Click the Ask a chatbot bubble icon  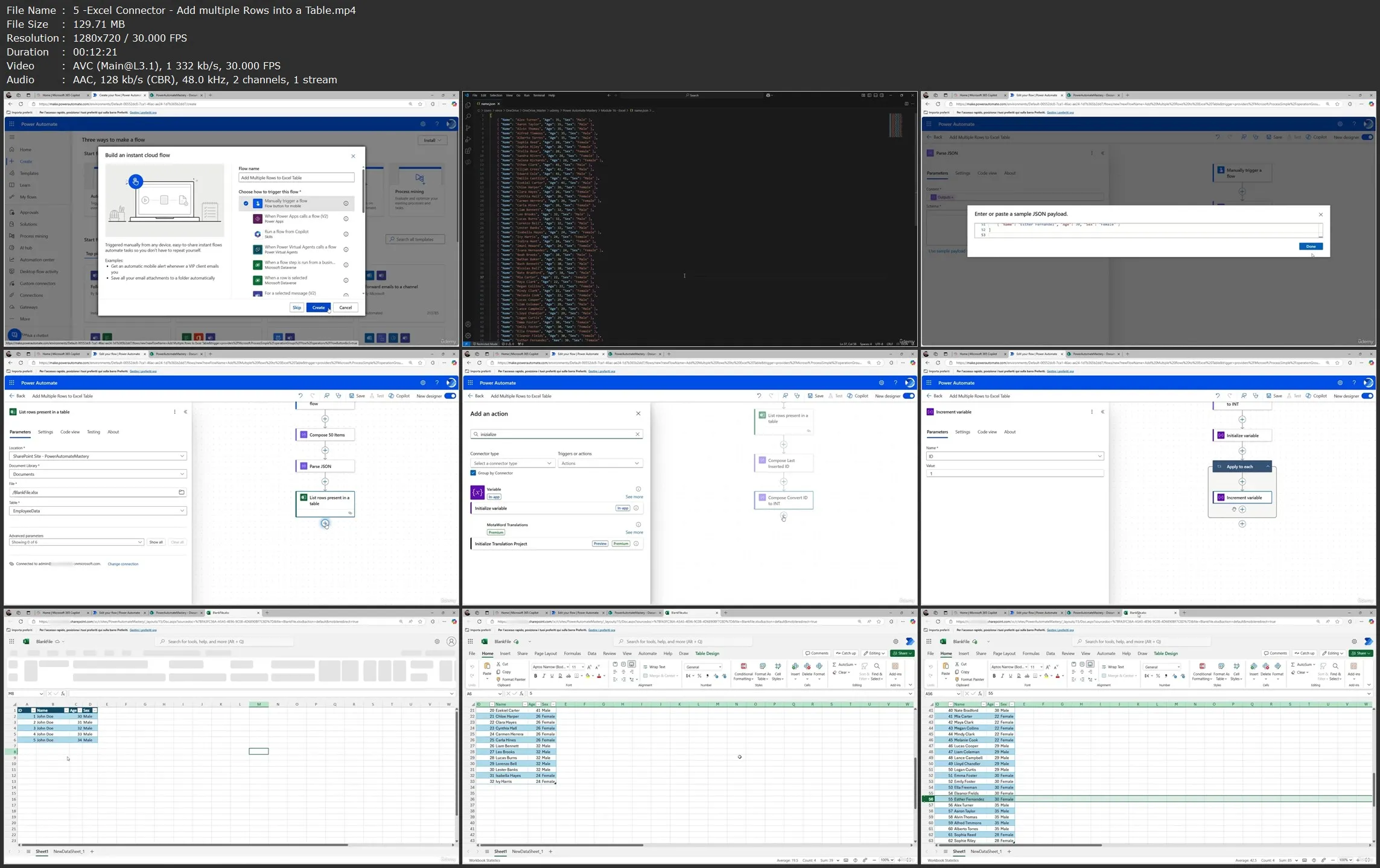(14, 335)
